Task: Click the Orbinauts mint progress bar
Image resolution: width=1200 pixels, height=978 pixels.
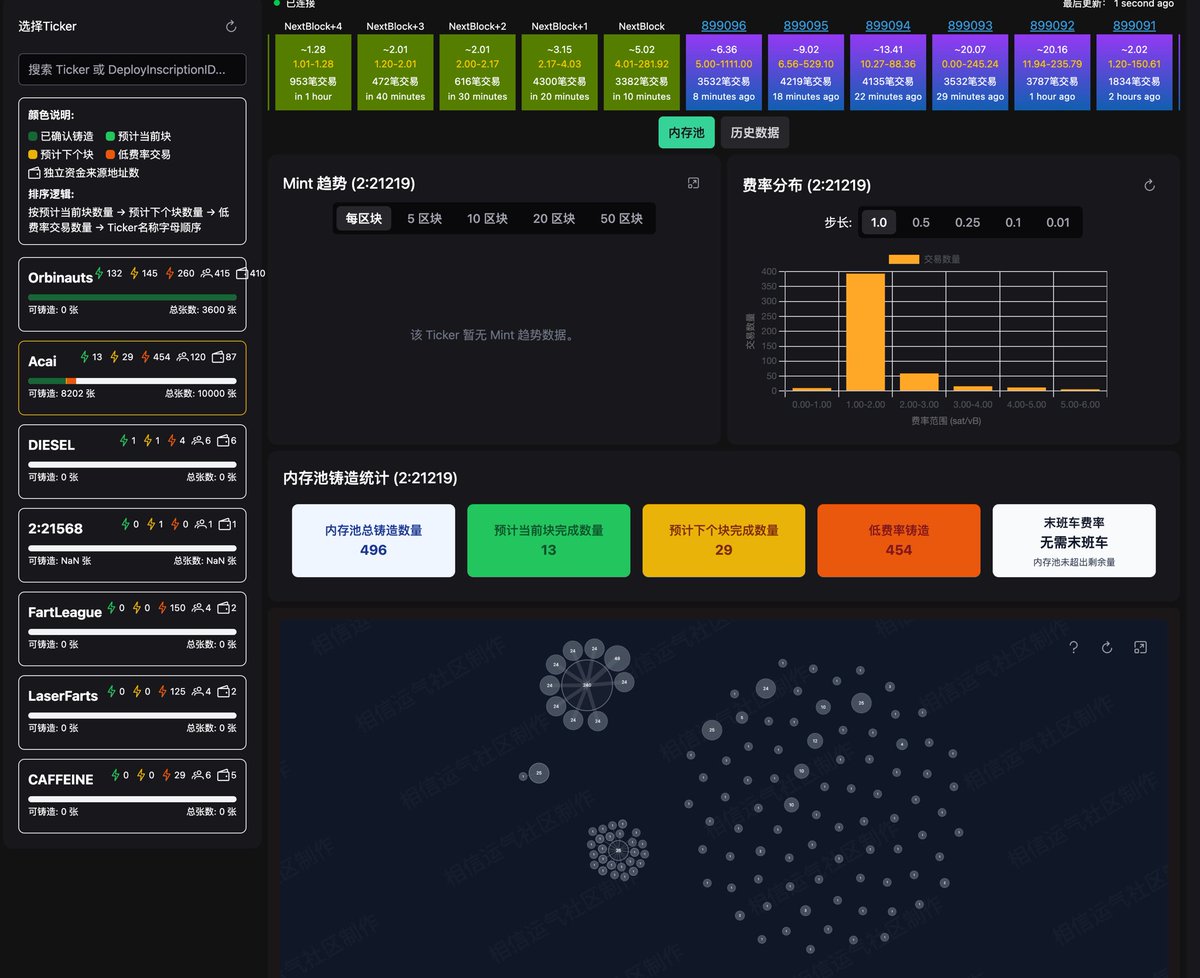Action: (x=132, y=297)
